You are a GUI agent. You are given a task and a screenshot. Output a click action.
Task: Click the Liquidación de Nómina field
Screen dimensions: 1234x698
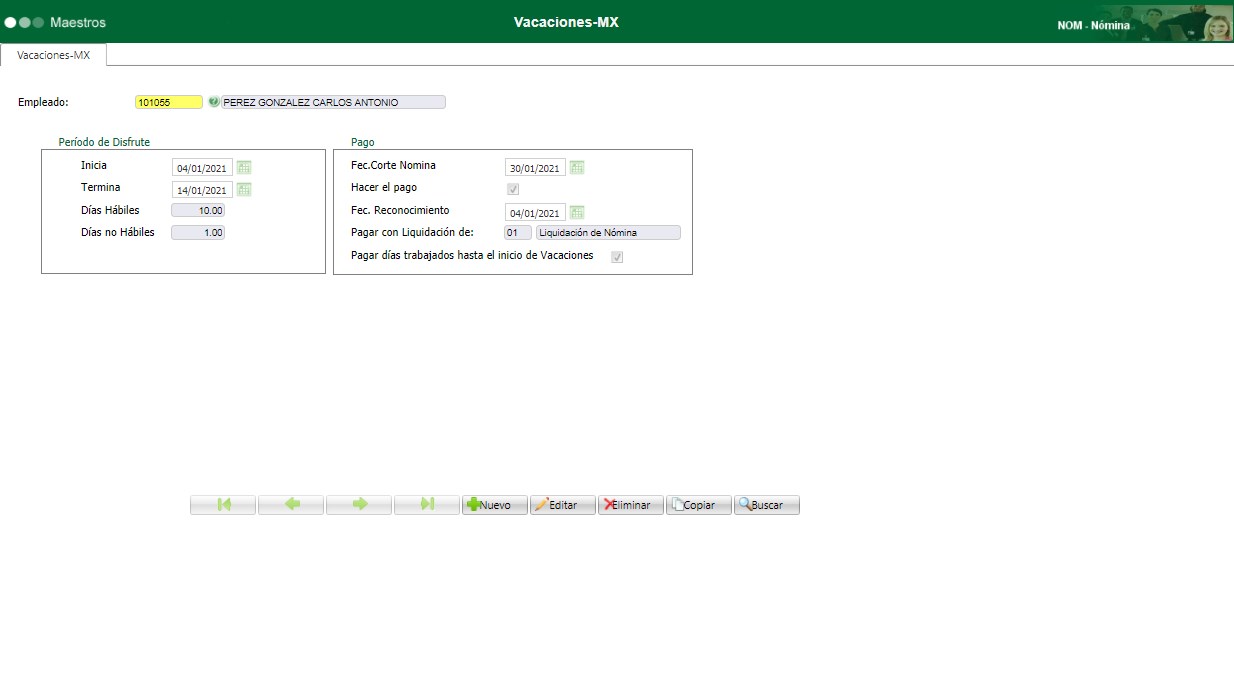pos(608,233)
